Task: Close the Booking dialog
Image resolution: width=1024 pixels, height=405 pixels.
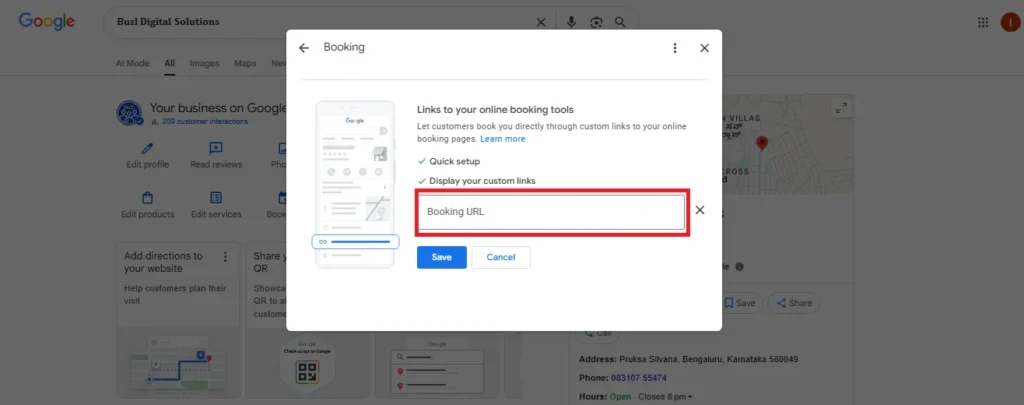Action: click(704, 48)
